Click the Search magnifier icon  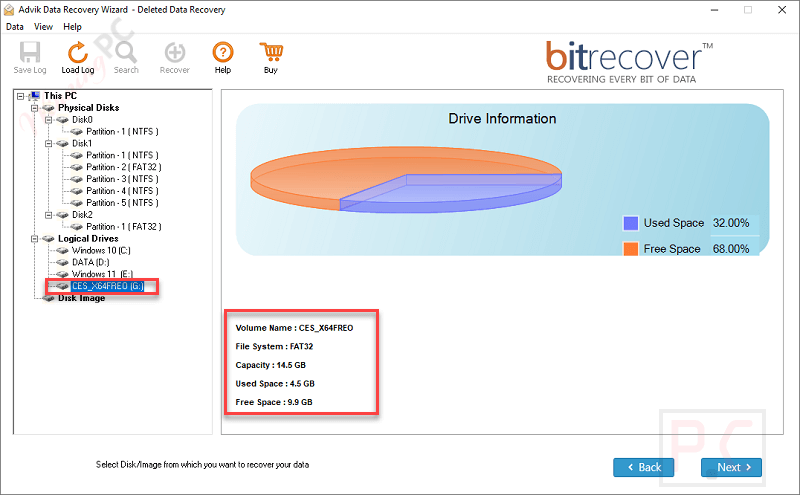coord(126,52)
